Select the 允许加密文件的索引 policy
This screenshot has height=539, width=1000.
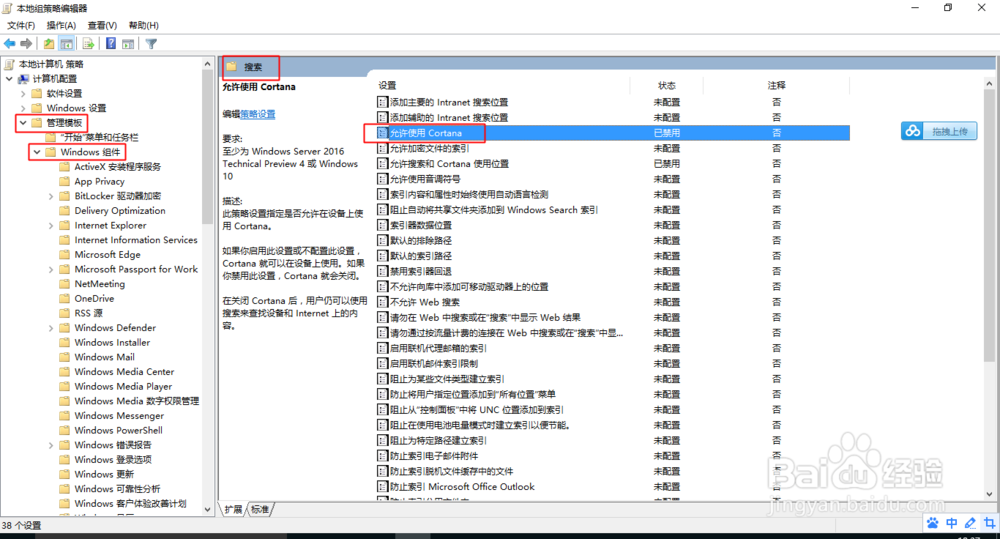(x=429, y=148)
